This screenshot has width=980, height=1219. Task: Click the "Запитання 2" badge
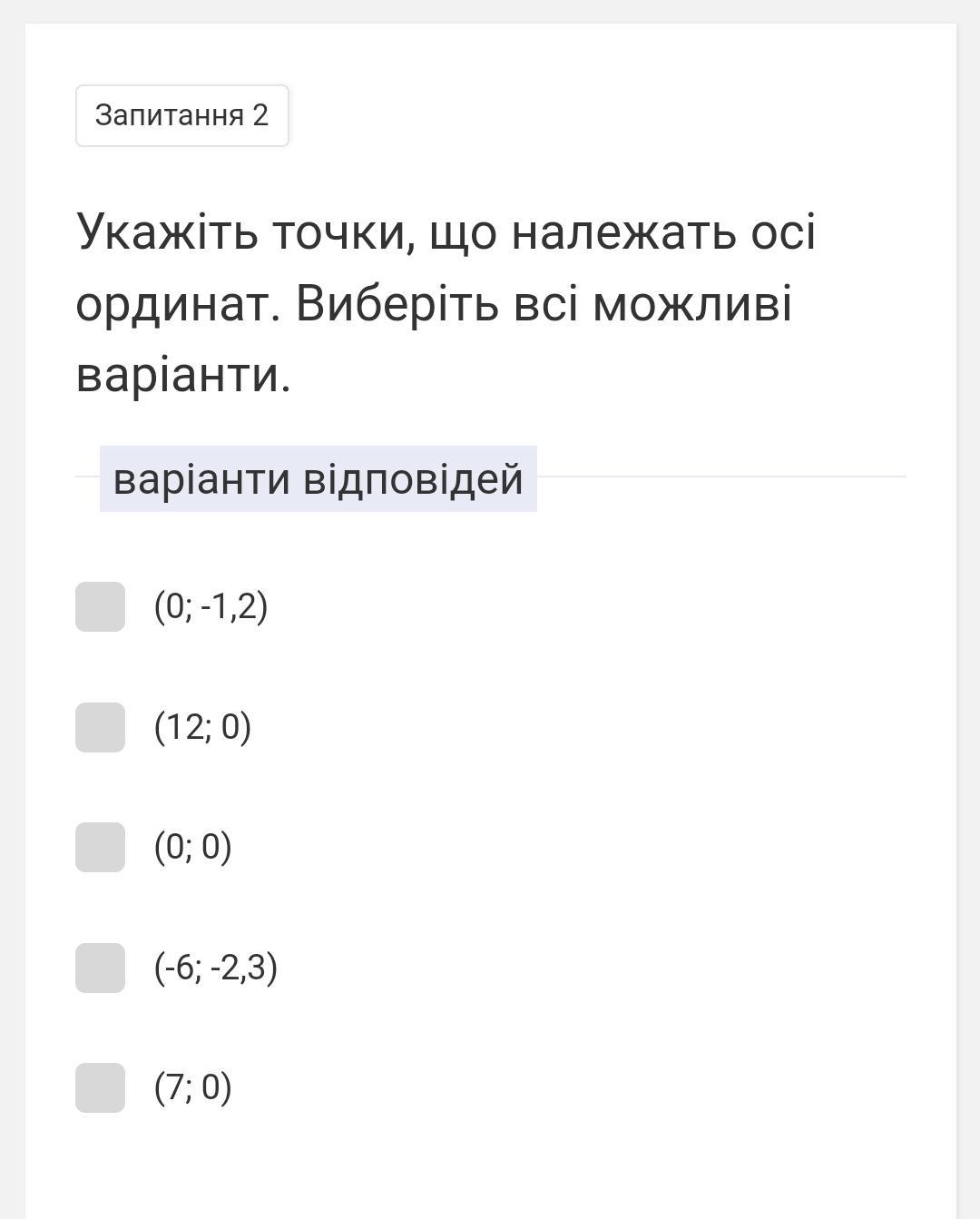click(x=181, y=115)
